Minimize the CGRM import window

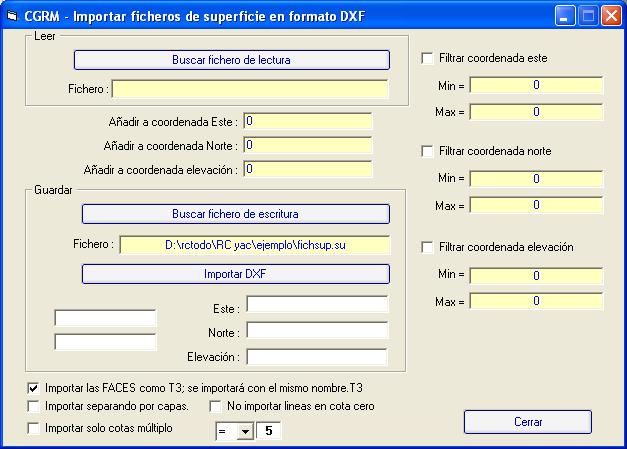tap(565, 16)
